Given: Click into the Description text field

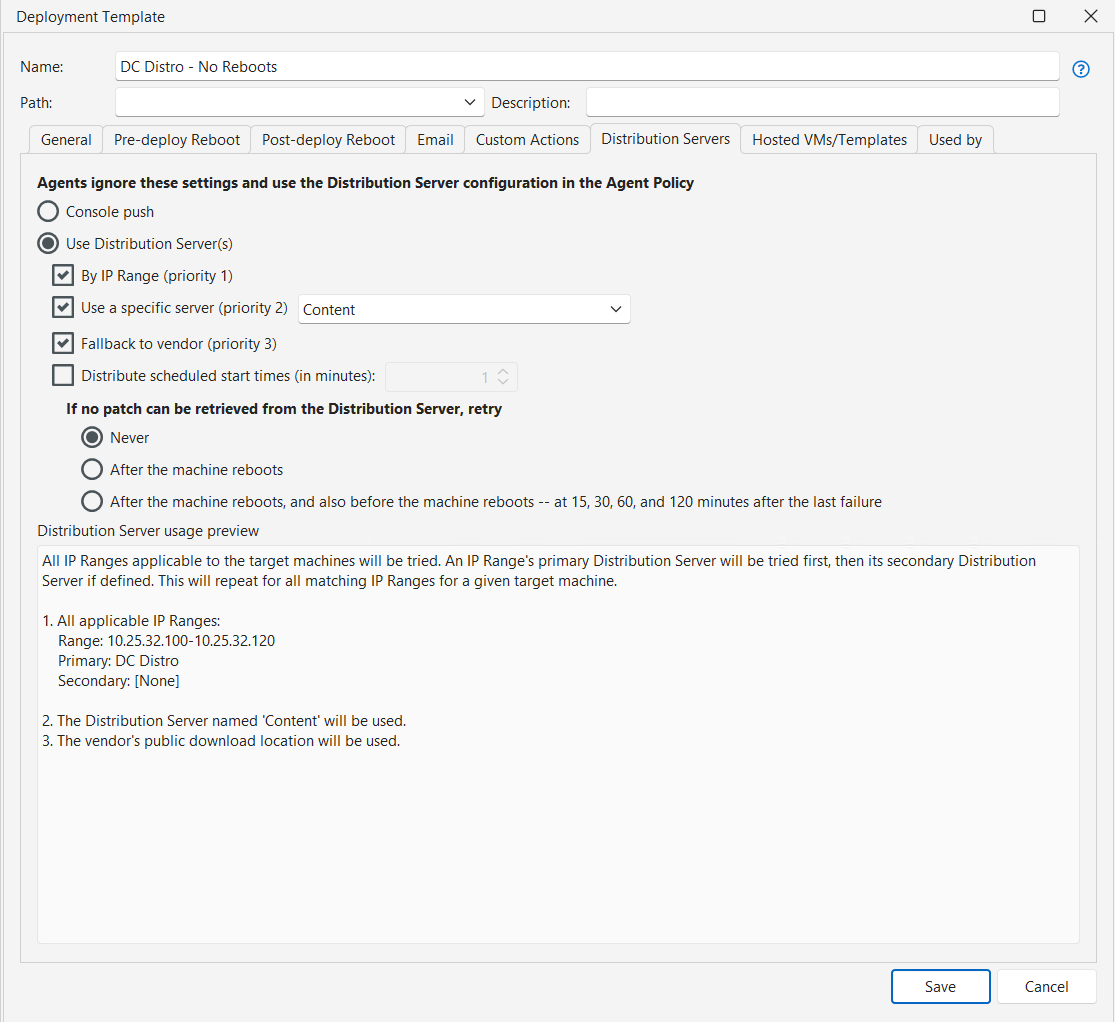Looking at the screenshot, I should point(821,102).
